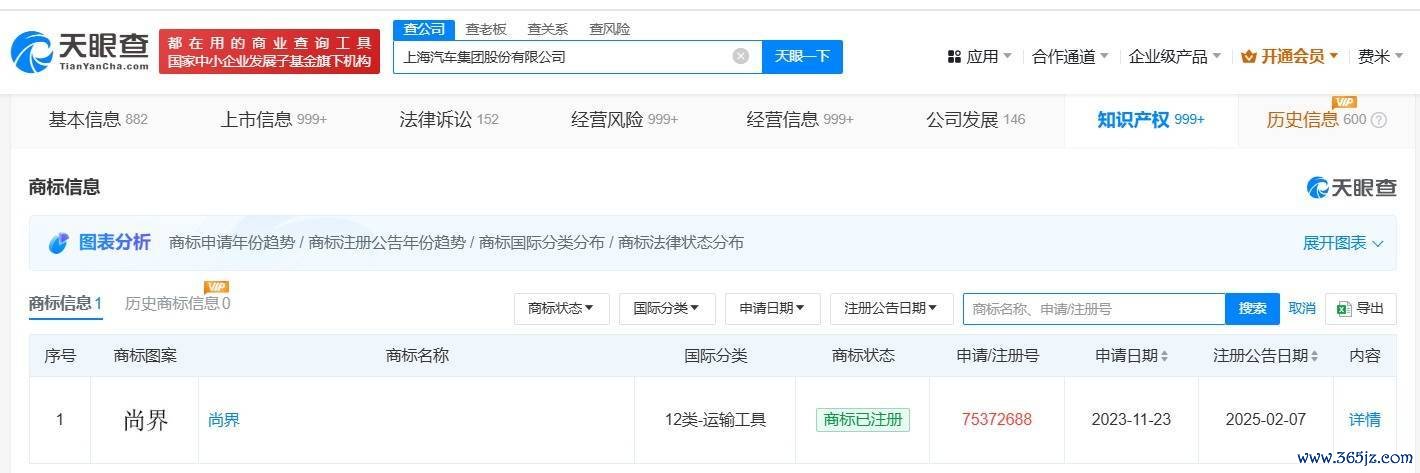Screen dimensions: 1420x473
Task: Open the 开通会员 dropdown
Action: (1290, 57)
